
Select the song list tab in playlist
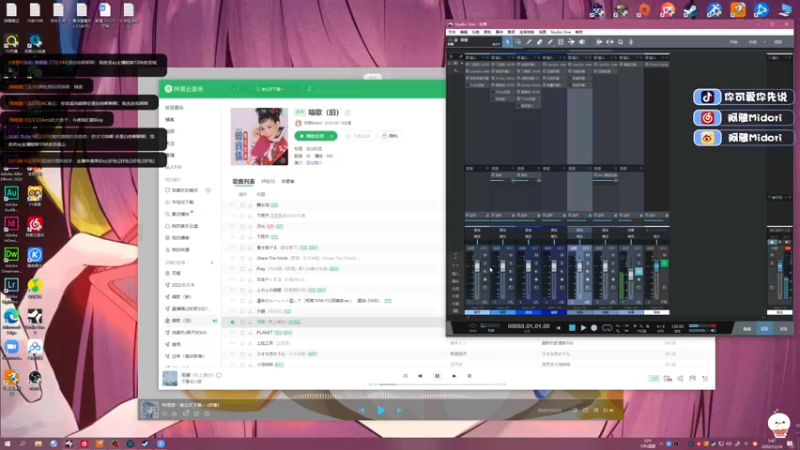(243, 181)
